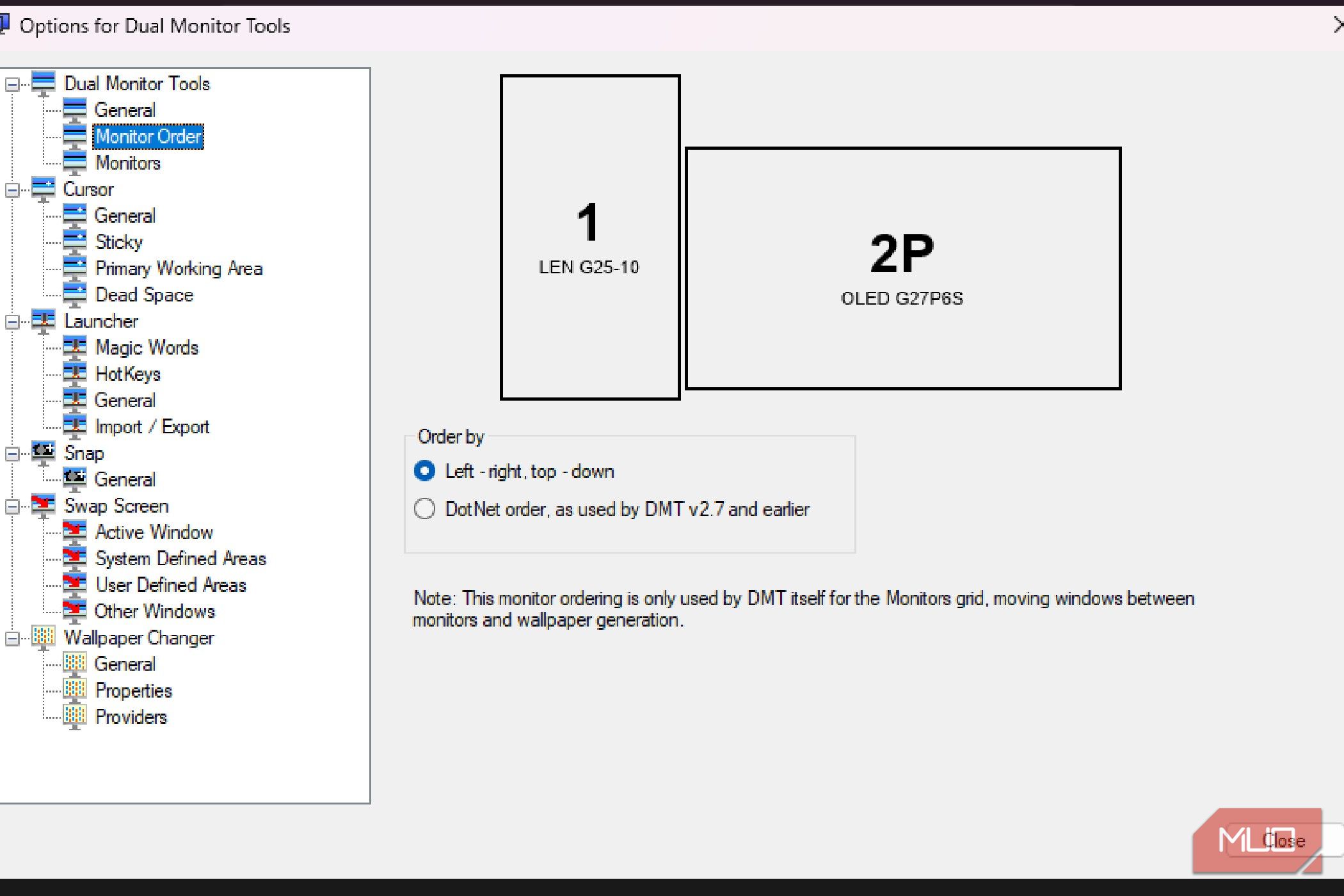Open the HotKeys page
The height and width of the screenshot is (896, 1344).
(127, 374)
